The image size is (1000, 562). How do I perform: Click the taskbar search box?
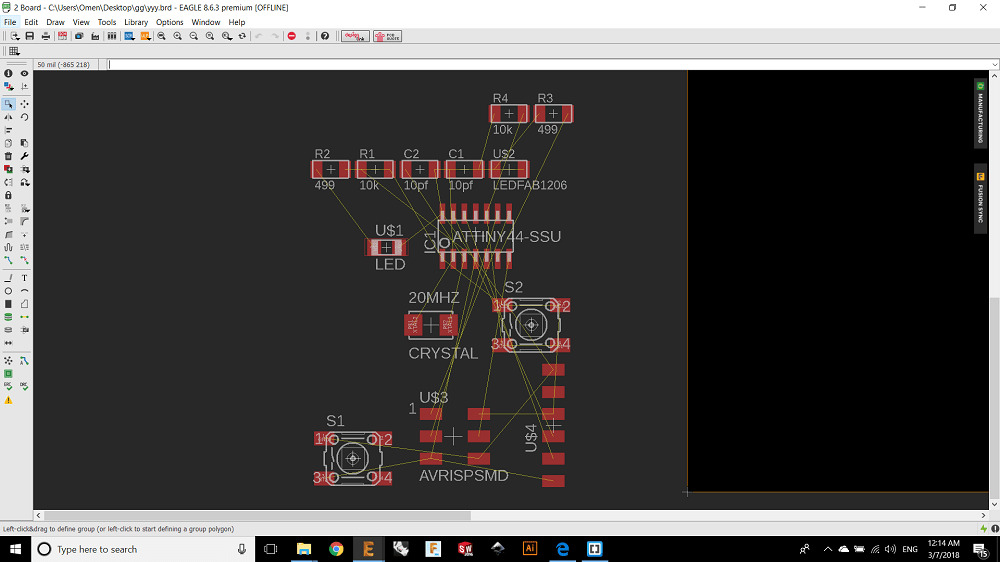(143, 549)
